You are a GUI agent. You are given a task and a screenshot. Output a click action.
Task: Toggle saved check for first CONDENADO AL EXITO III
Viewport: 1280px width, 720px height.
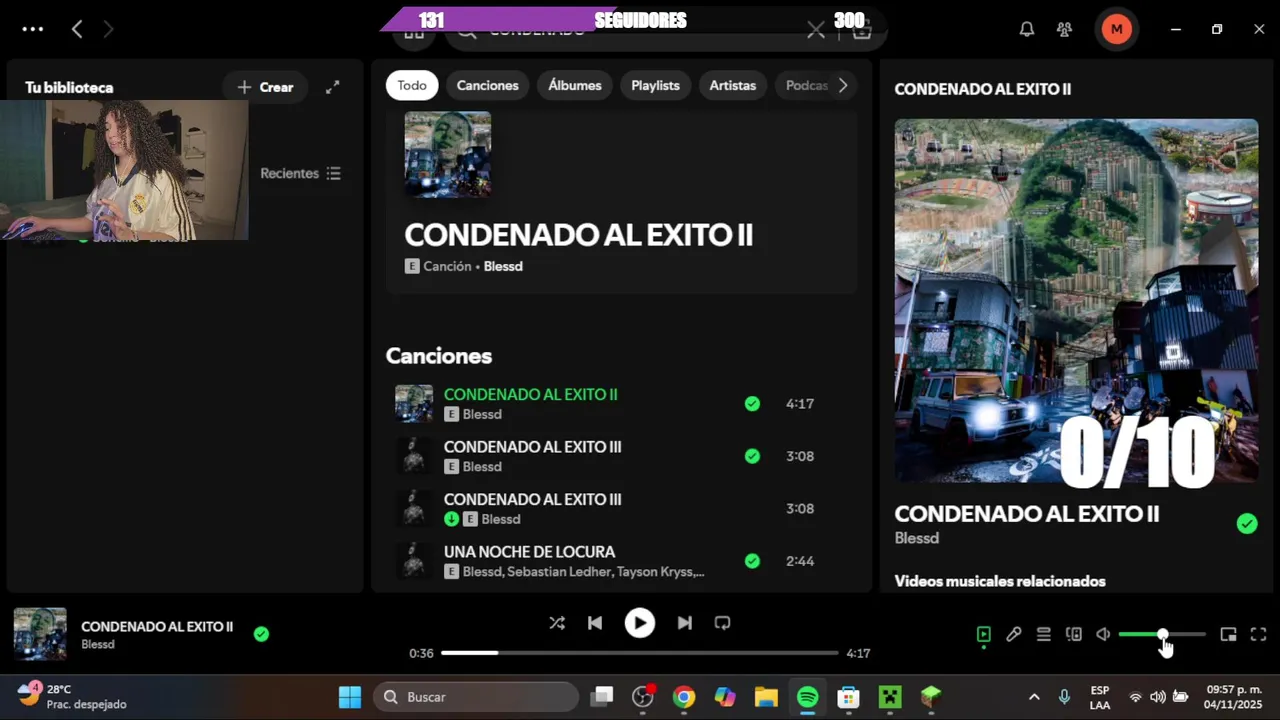[x=752, y=456]
